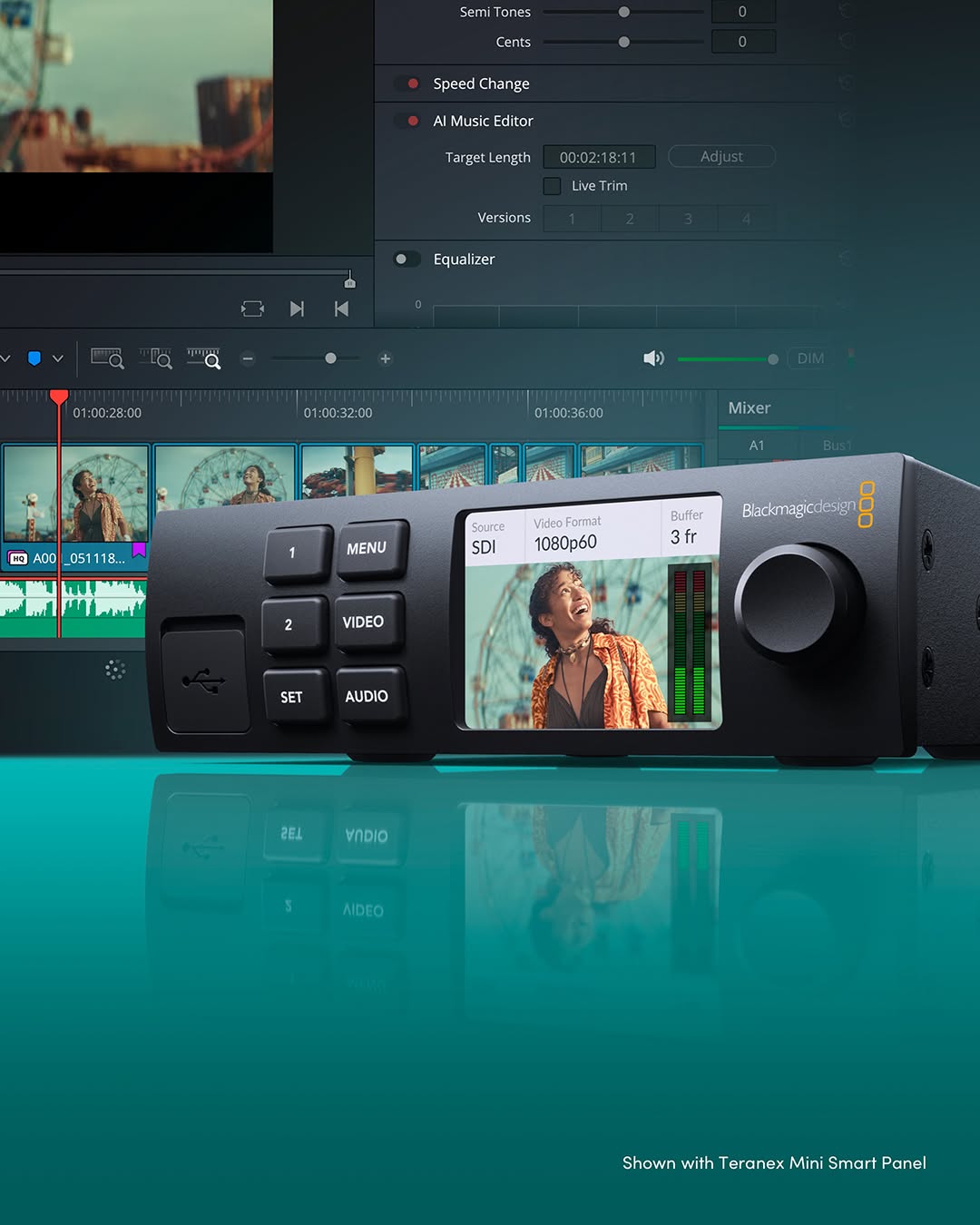Select Versions button 1
The height and width of the screenshot is (1225, 980).
pos(572,219)
